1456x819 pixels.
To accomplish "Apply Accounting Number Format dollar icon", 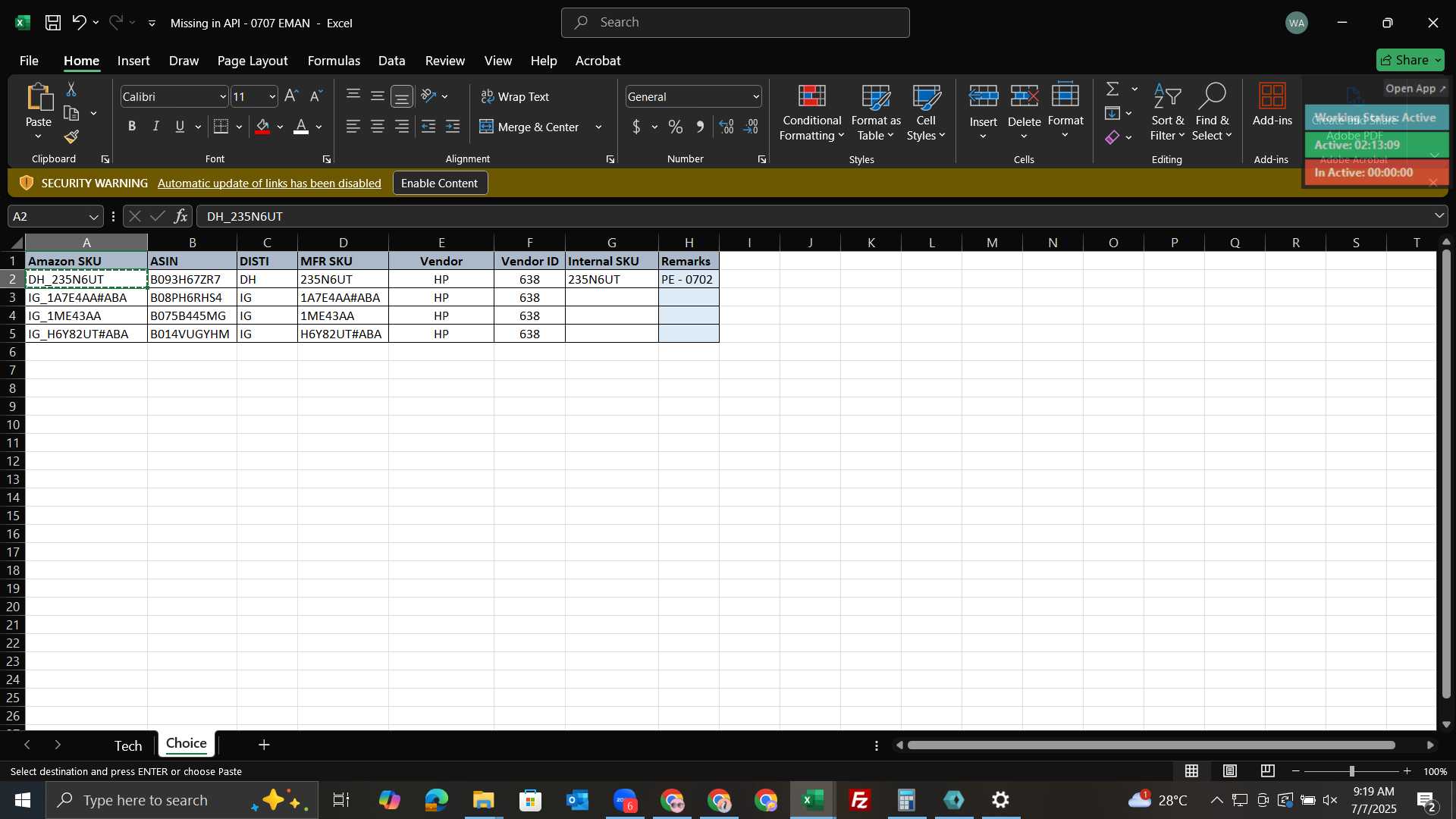I will (636, 127).
